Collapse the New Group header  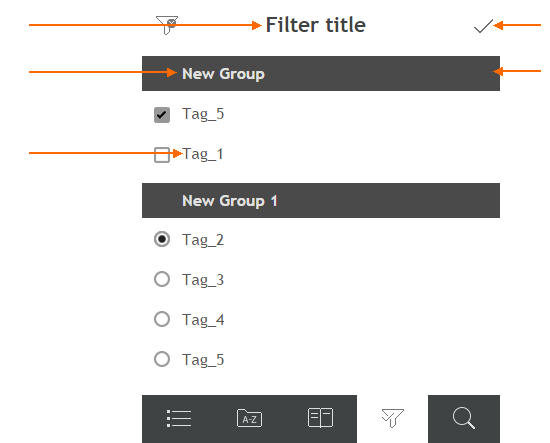click(x=321, y=74)
